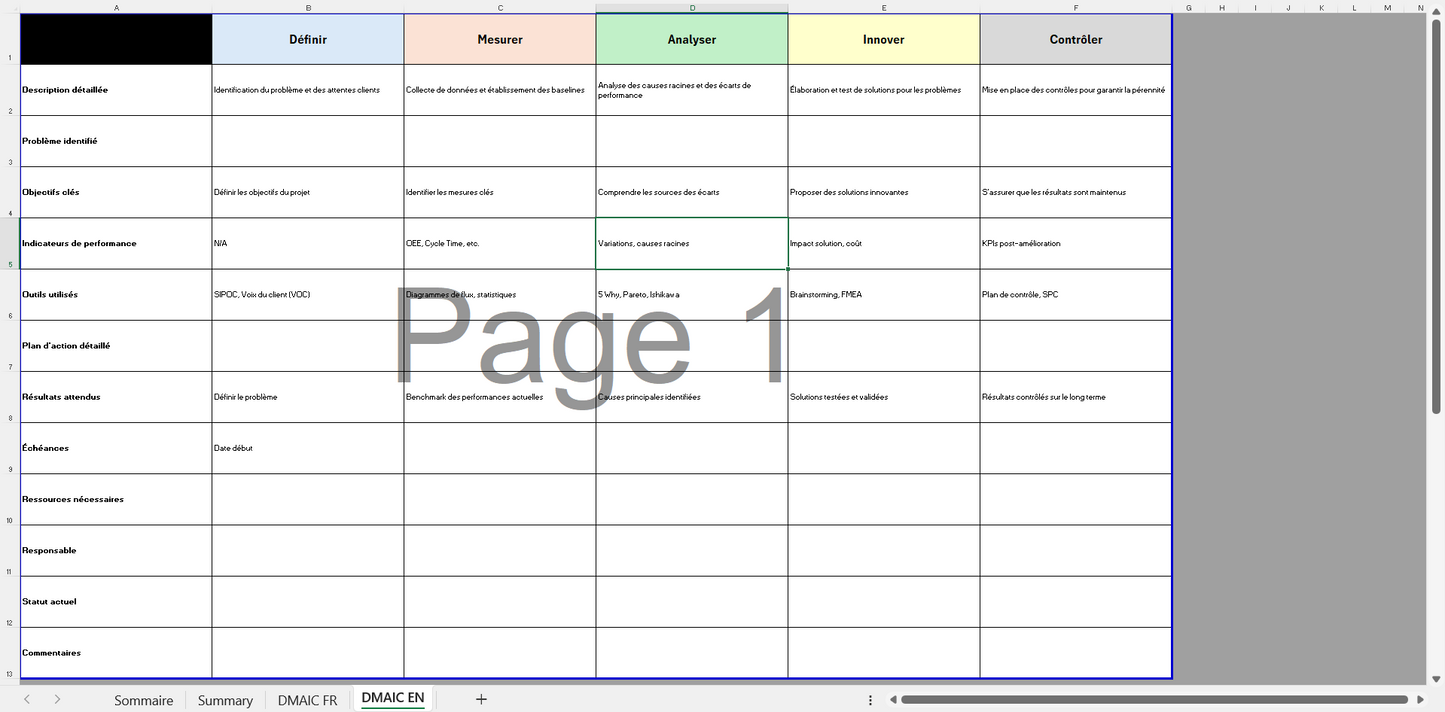Click the yellow Innover header cell

coord(883,39)
